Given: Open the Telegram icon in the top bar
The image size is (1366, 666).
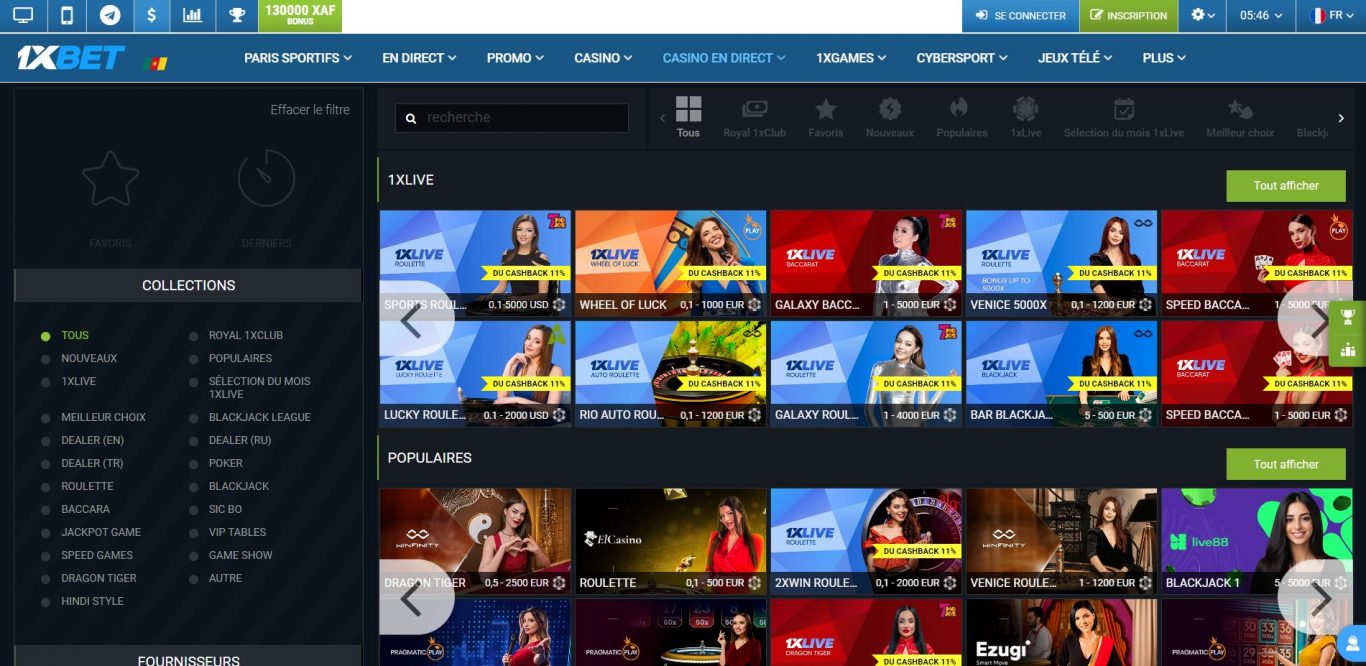Looking at the screenshot, I should coord(110,16).
